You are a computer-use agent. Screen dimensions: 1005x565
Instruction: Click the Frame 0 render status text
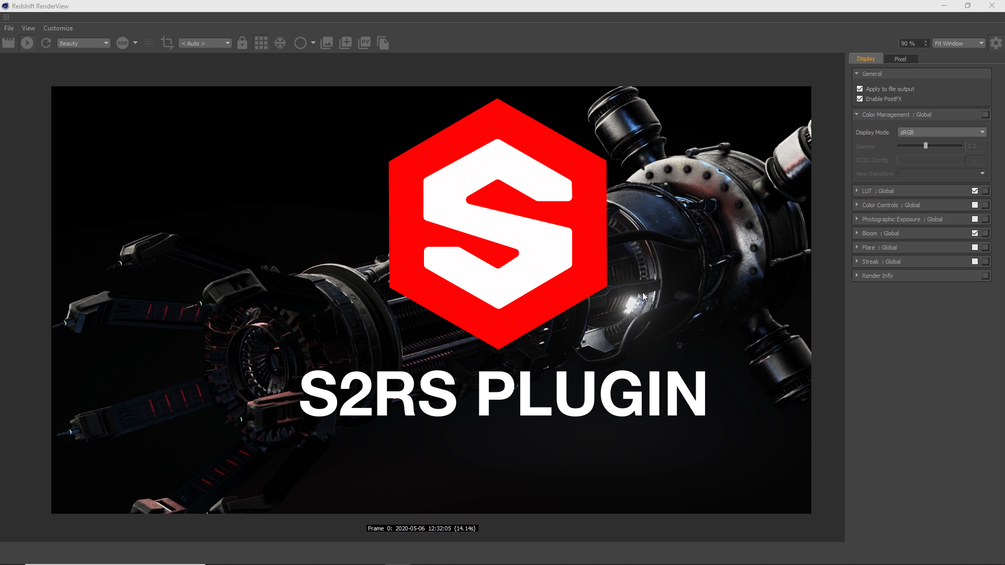point(422,528)
